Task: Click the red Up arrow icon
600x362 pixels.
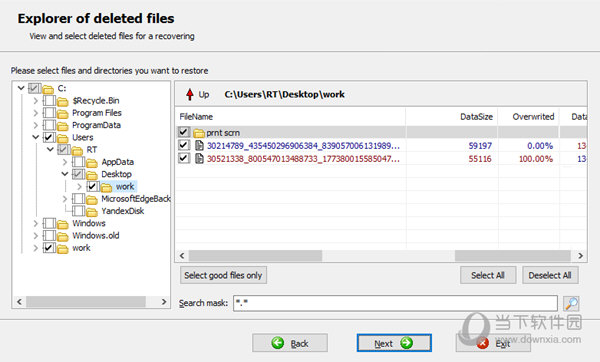Action: [190, 94]
